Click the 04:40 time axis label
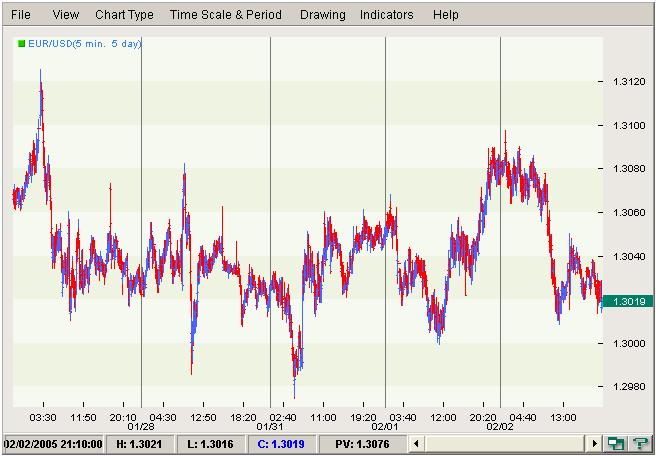Screen dimensions: 656x456 tap(523, 418)
